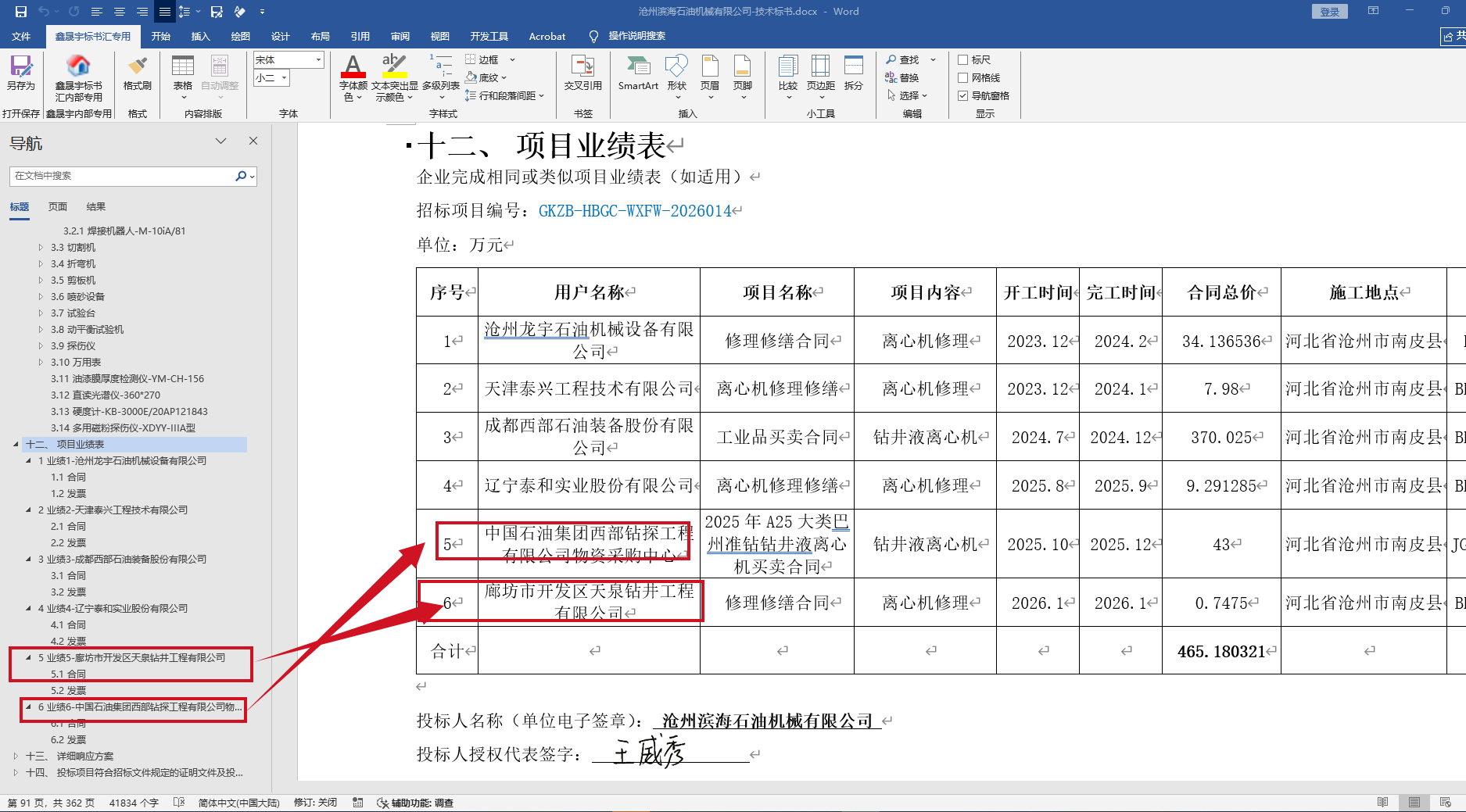
Task: Show the 结果 tab in navigation
Action: pos(96,206)
